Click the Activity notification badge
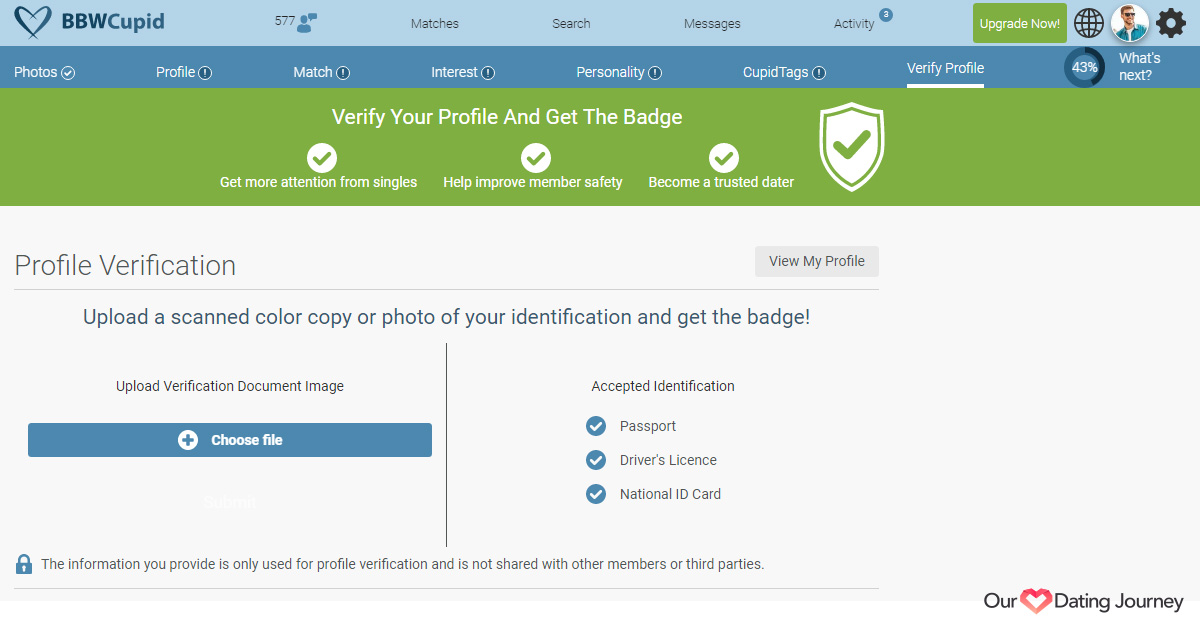 click(x=886, y=15)
